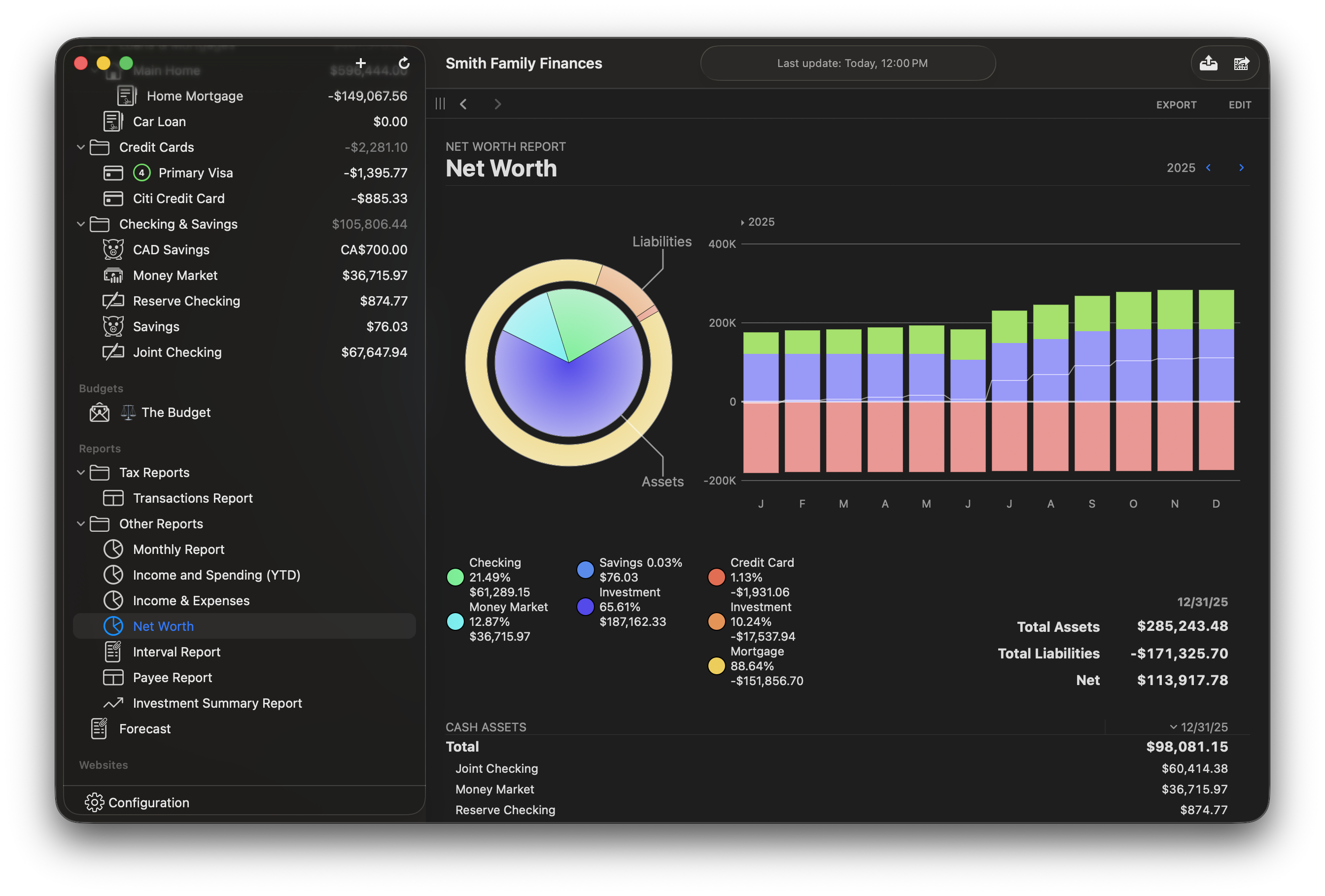Screen dimensions: 1325x896
Task: Open Configuration gear icon
Action: pos(94,802)
